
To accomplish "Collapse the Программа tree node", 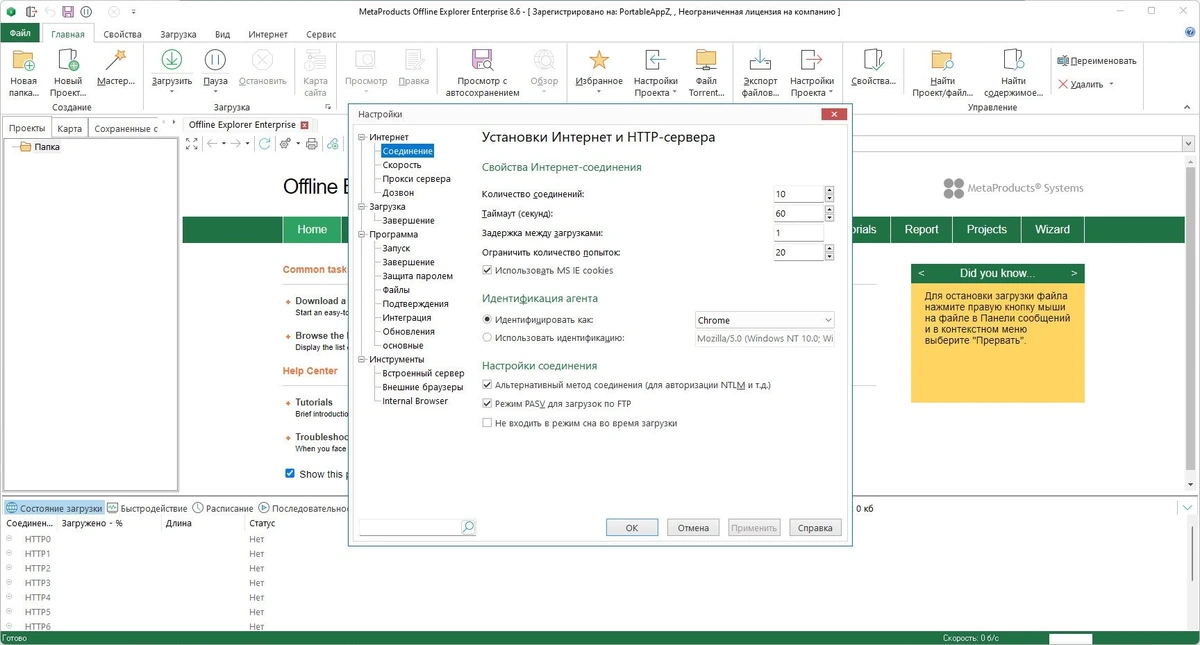I will [x=363, y=234].
